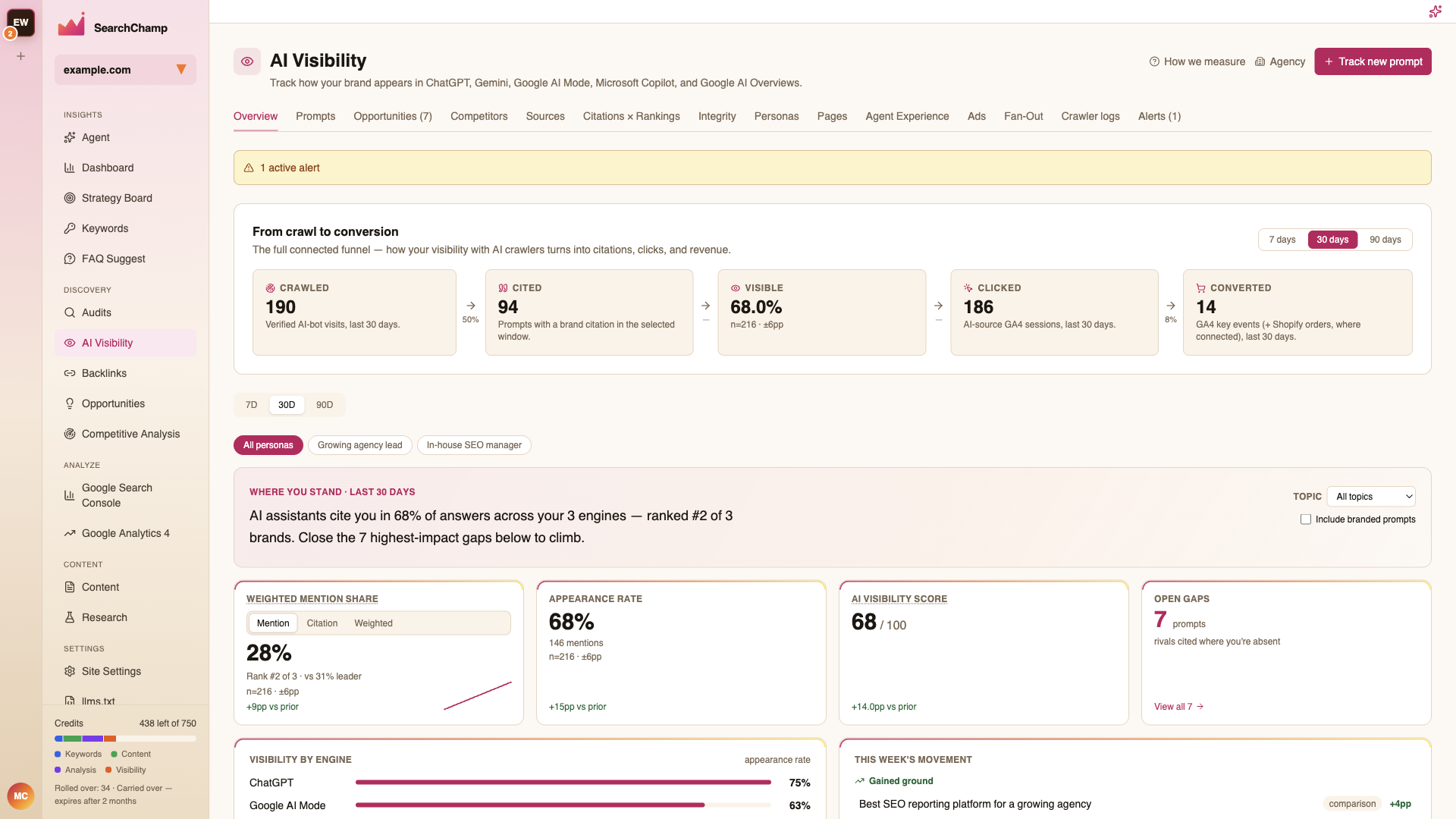Click the Site Settings gear icon

[x=70, y=671]
